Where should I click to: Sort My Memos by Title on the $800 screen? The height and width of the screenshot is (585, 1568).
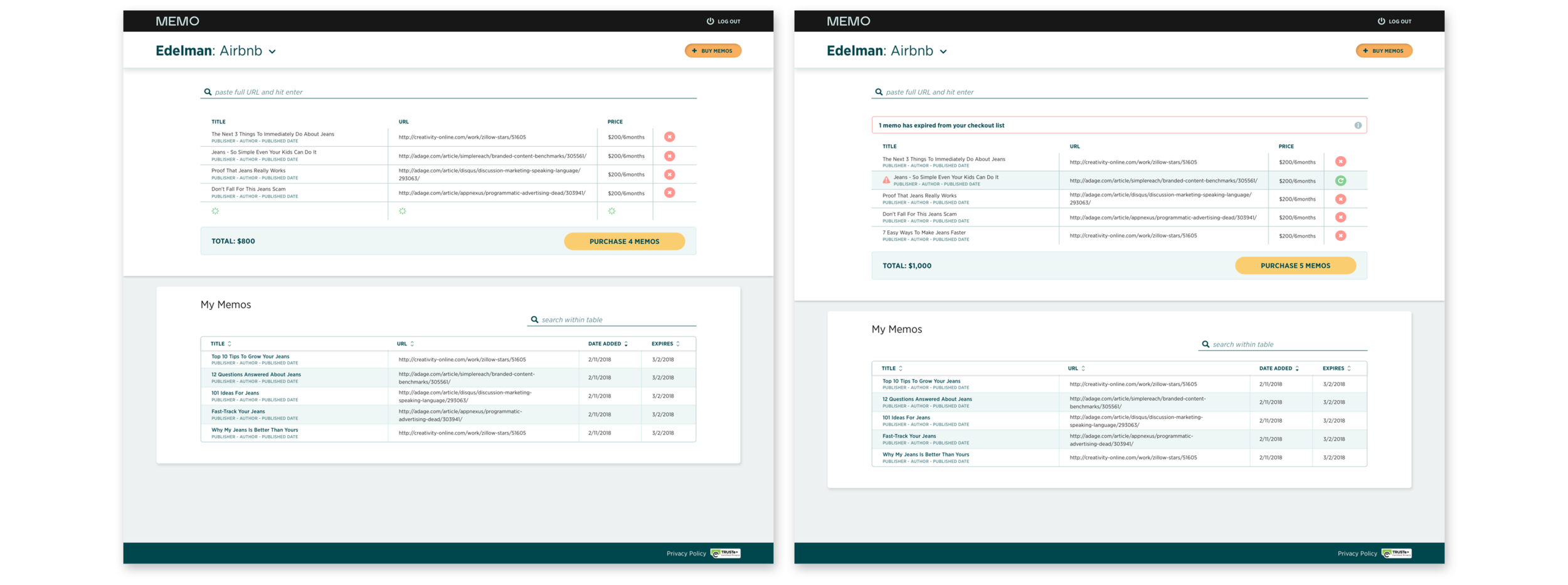[230, 344]
